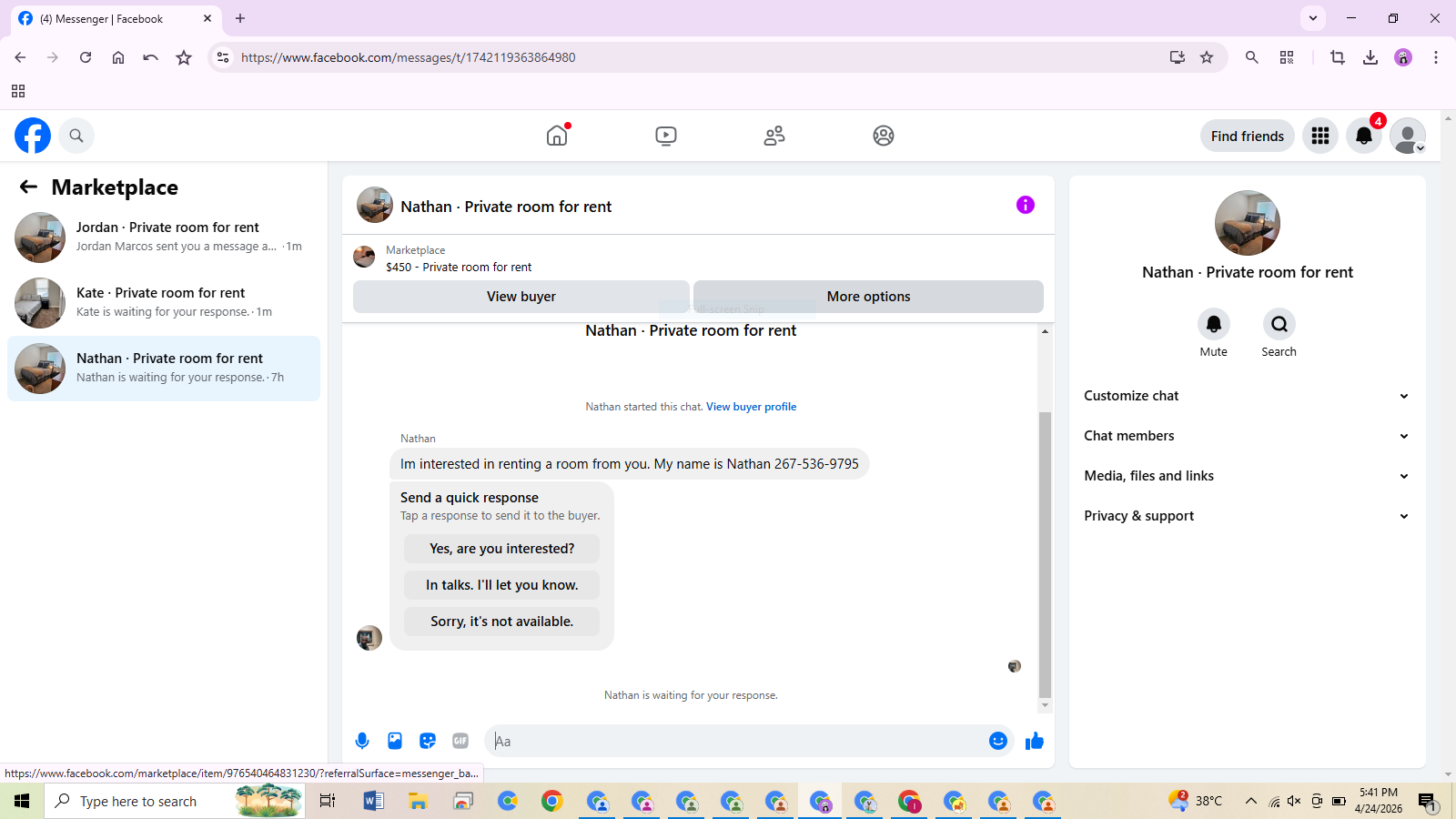Reload the page in browser toolbar

pyautogui.click(x=86, y=57)
